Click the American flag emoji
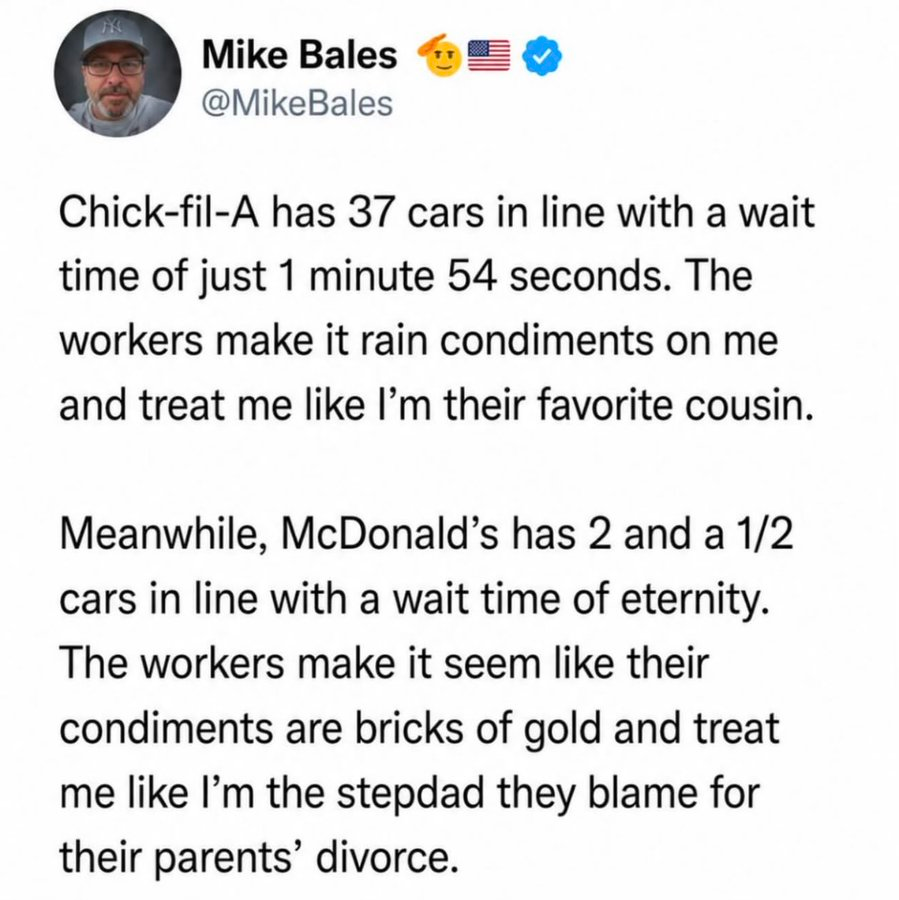The width and height of the screenshot is (899, 900). point(490,56)
